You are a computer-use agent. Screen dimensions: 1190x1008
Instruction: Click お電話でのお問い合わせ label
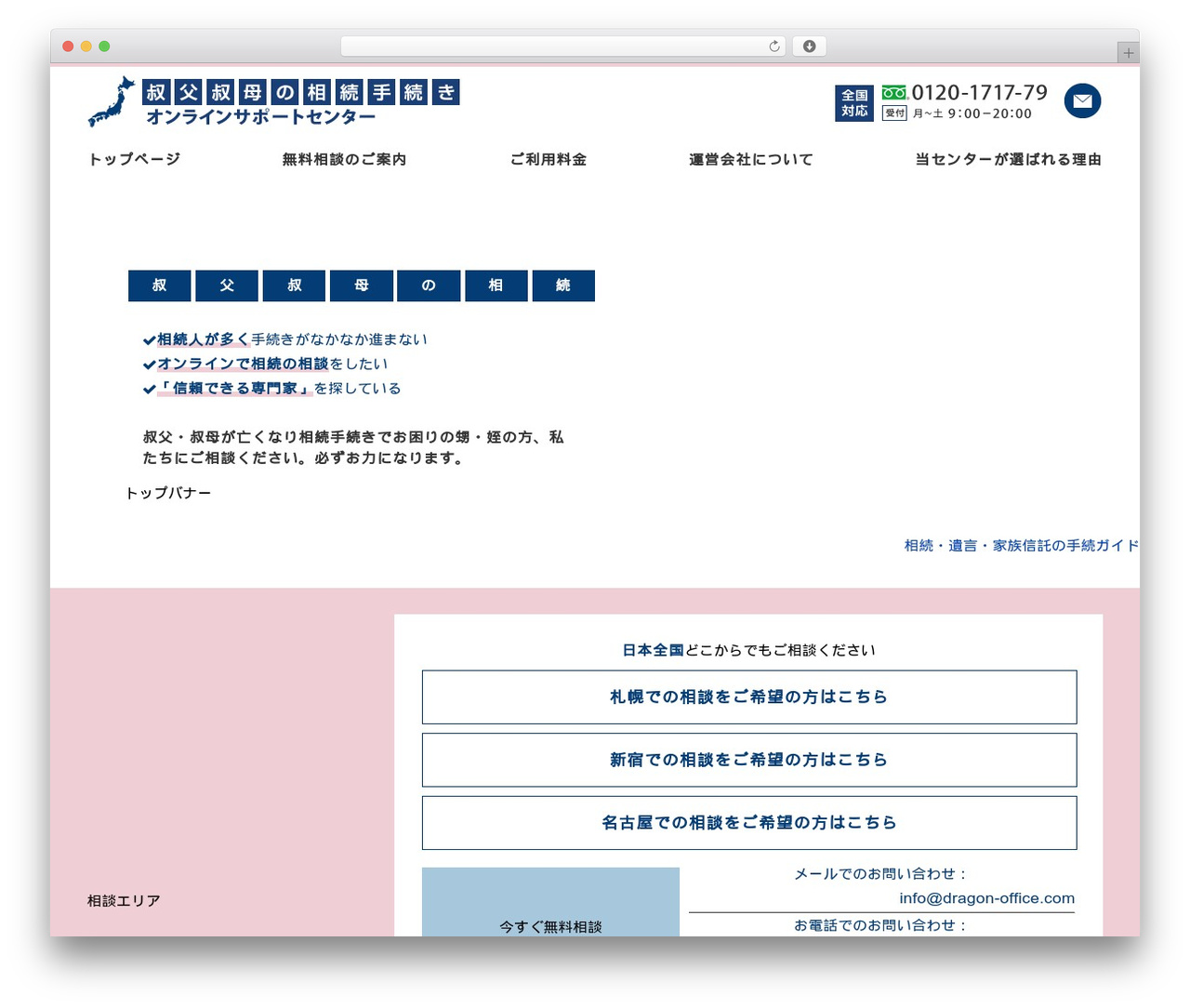coord(881,925)
